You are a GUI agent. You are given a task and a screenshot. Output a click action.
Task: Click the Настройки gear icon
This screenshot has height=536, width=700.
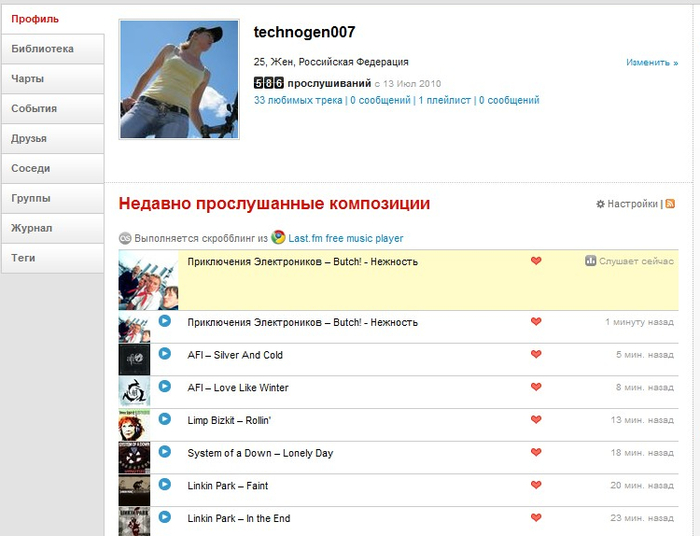click(x=600, y=204)
